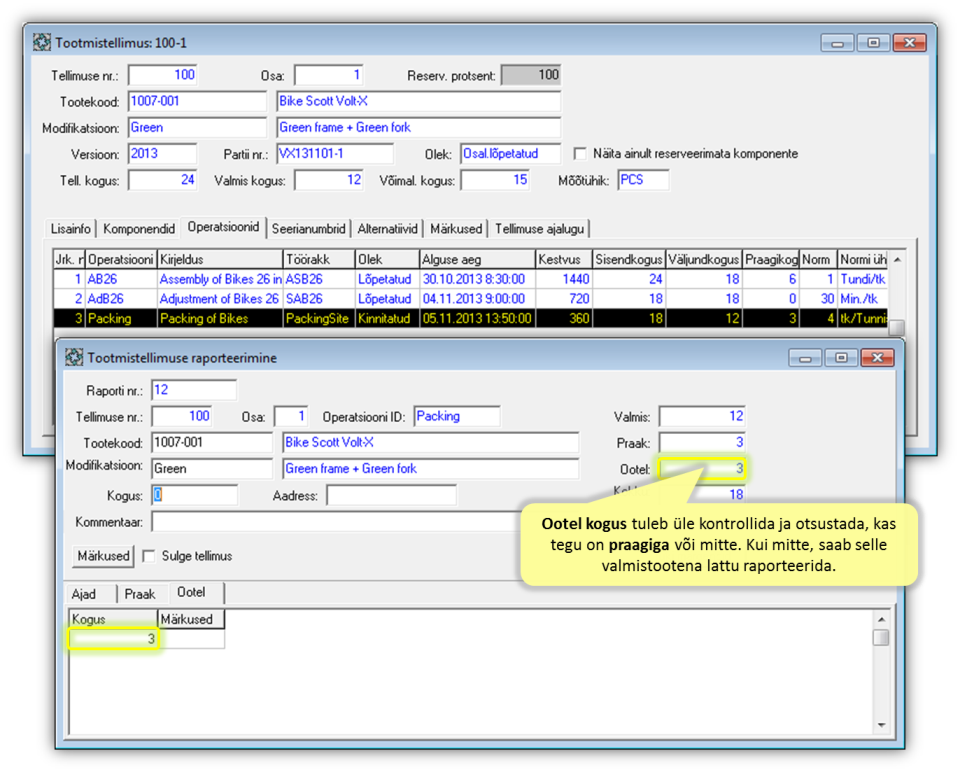Close the Tootmistellimus: 100-1 window
This screenshot has height=772, width=960.
(910, 43)
